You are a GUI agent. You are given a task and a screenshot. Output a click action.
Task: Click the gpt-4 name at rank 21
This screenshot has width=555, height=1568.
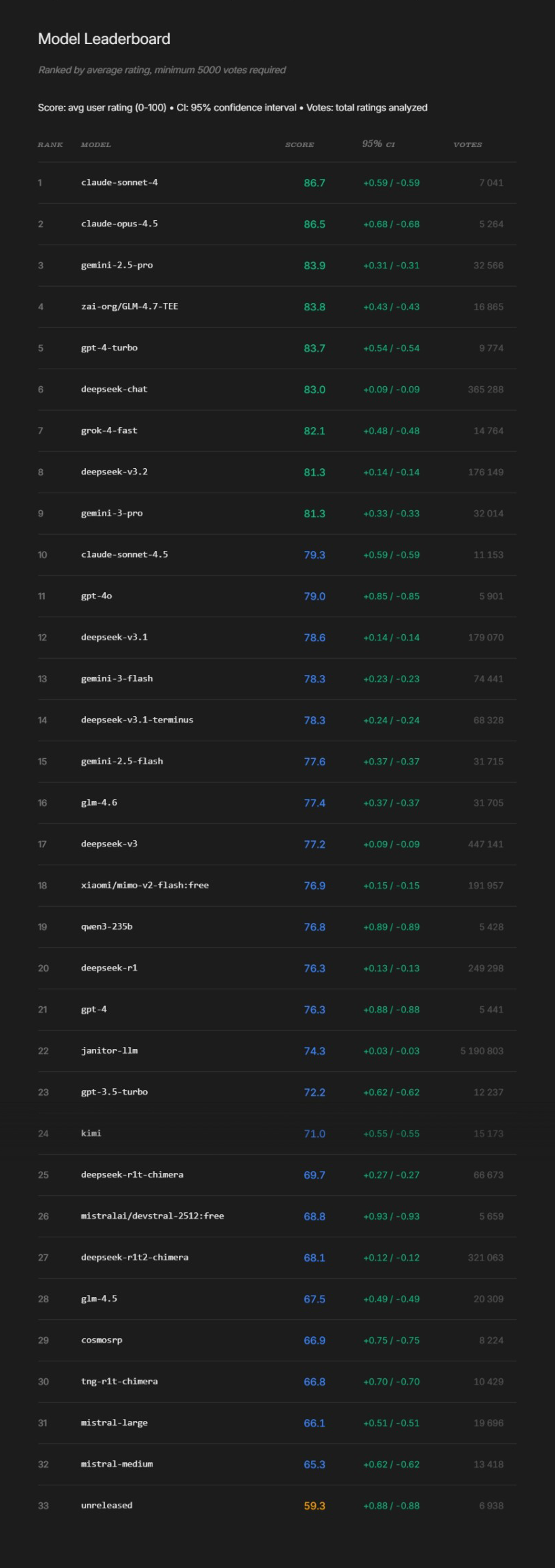[94, 1009]
